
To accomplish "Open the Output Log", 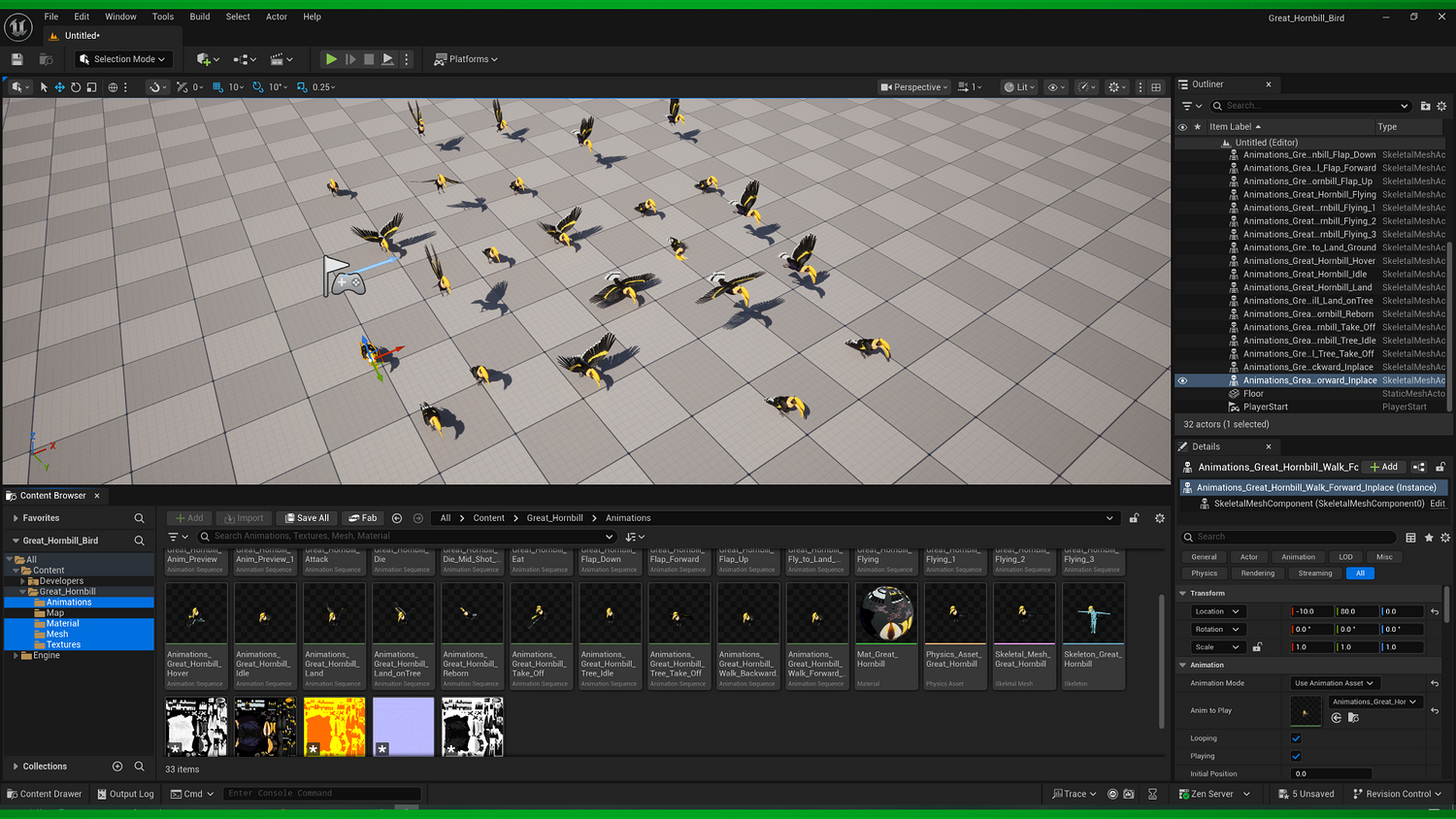I will pyautogui.click(x=125, y=794).
